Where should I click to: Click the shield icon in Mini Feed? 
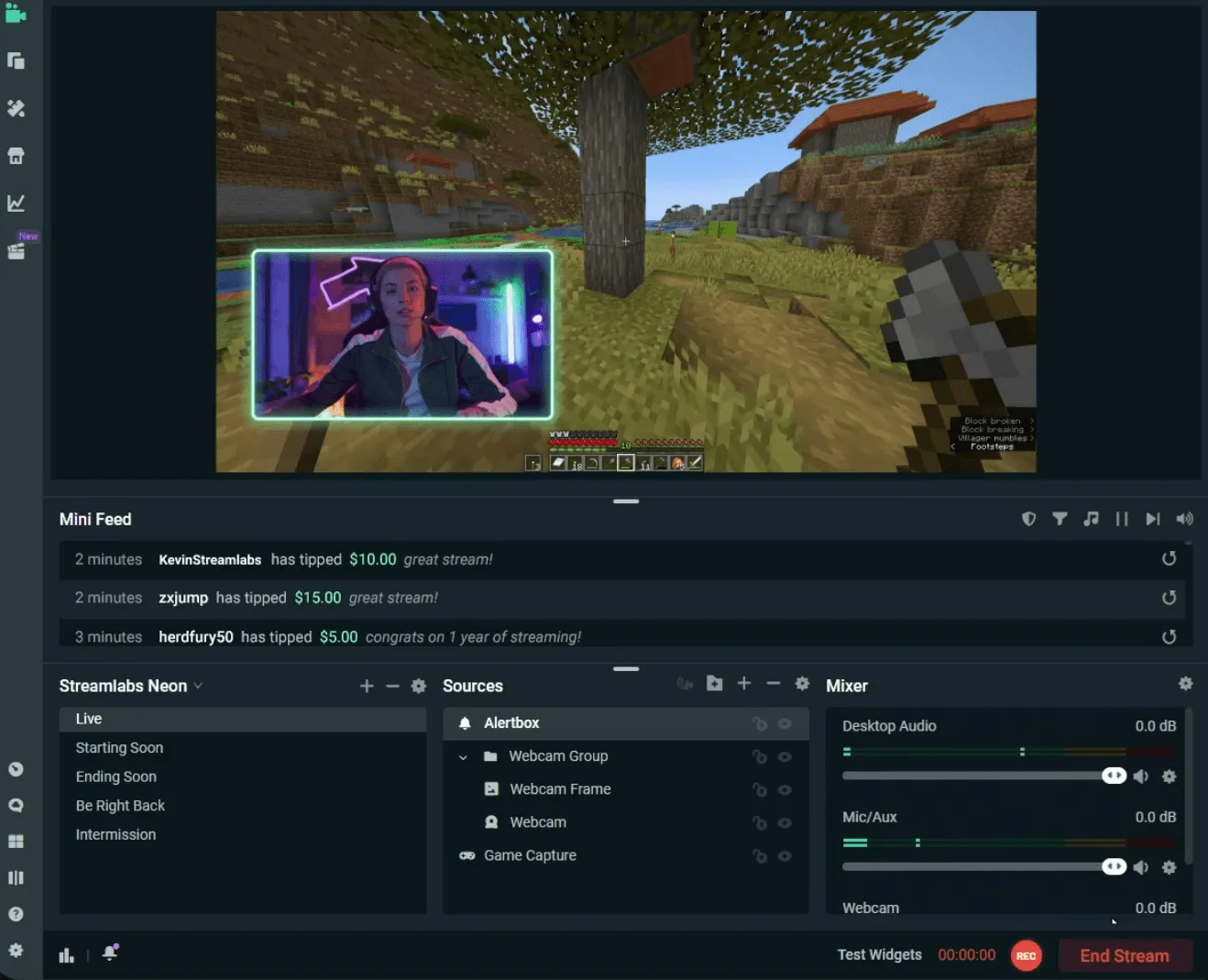point(1029,519)
